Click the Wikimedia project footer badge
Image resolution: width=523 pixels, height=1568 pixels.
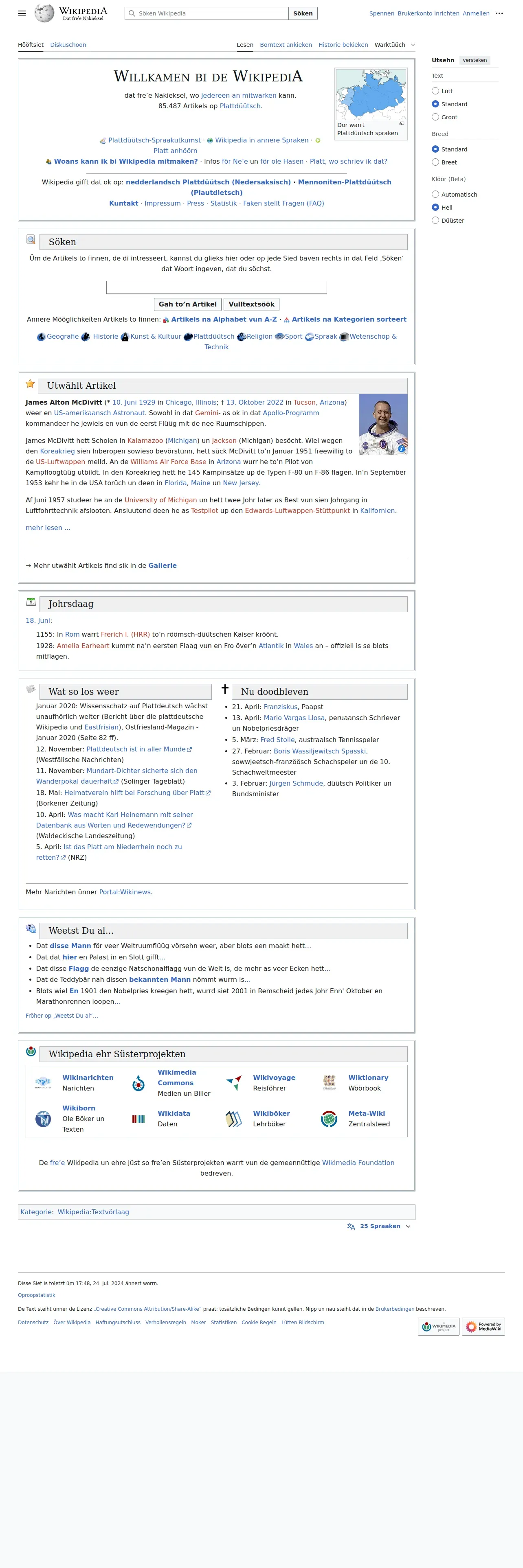click(438, 1326)
